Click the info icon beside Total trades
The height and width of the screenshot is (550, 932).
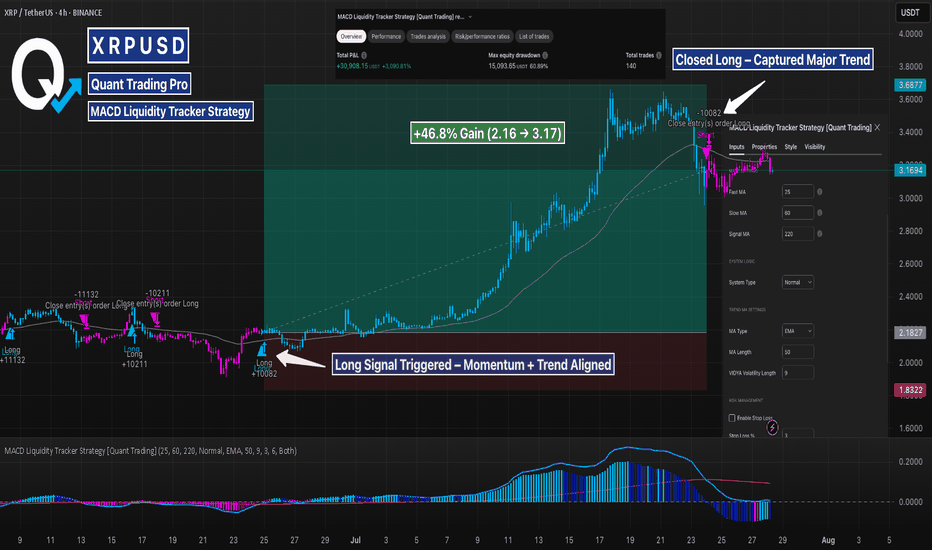[659, 55]
